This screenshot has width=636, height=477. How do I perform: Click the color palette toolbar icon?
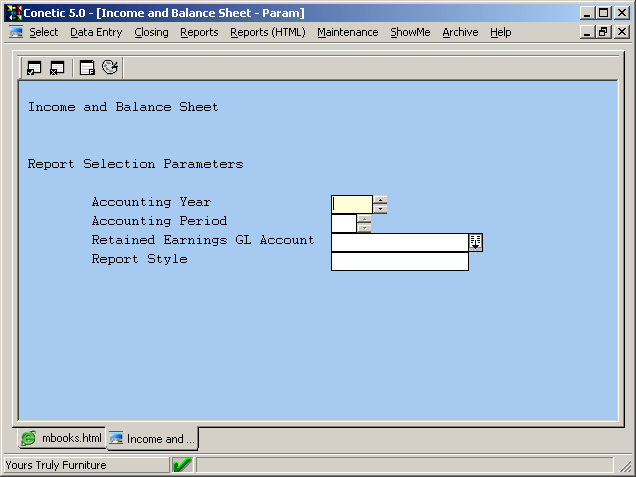110,68
